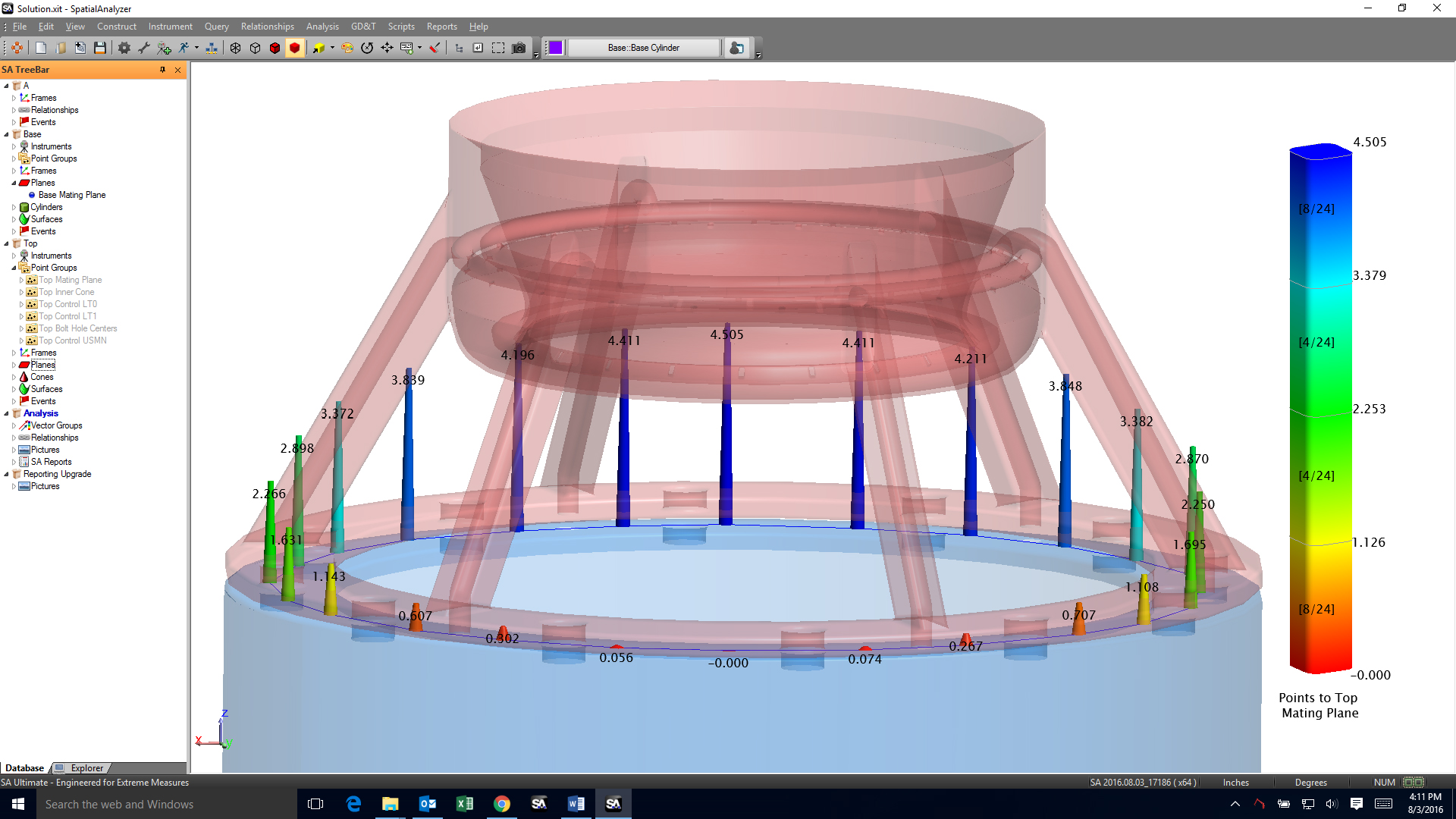
Task: Click the dashed selection rectangle icon
Action: click(498, 48)
